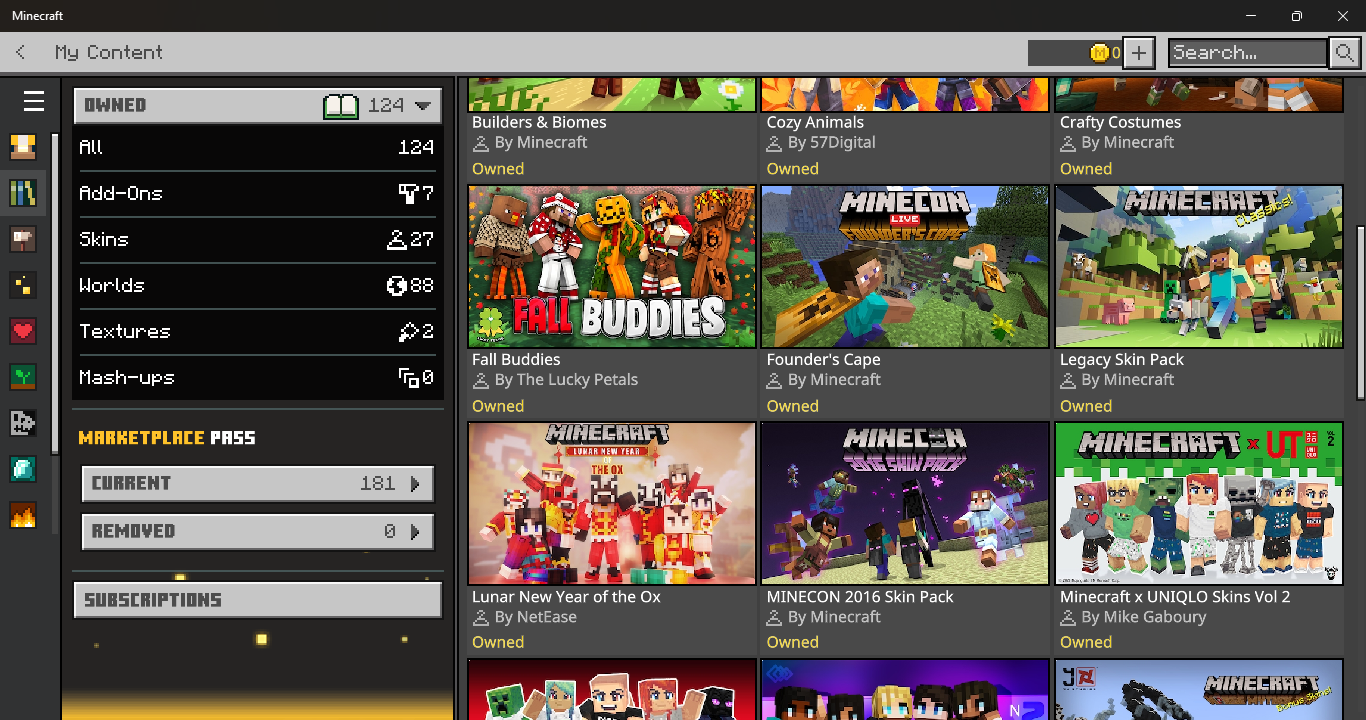This screenshot has height=720, width=1366.
Task: Click the creator icon beside The Lucky Petals
Action: click(x=481, y=380)
